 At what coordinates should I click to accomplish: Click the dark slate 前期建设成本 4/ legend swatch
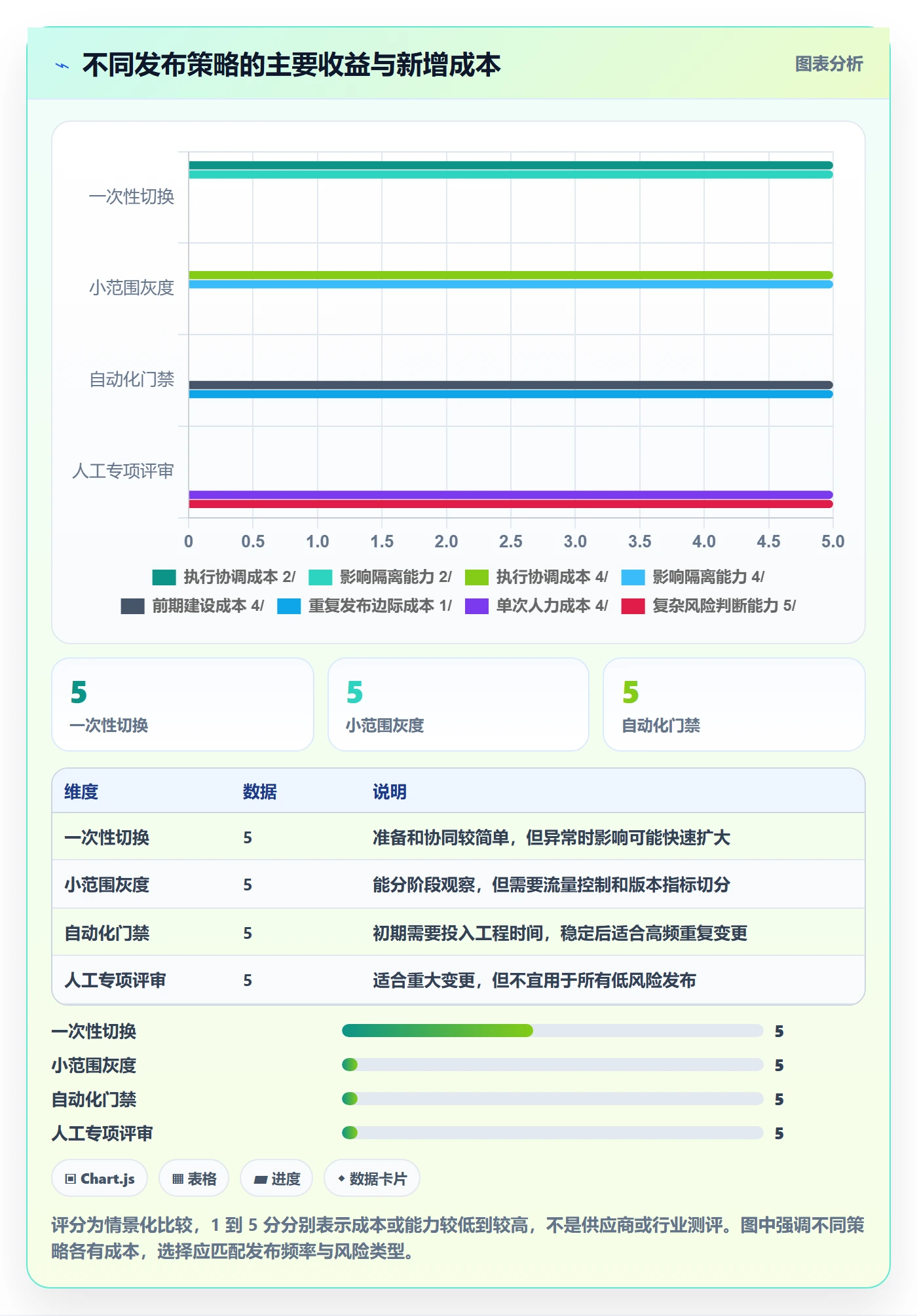132,606
